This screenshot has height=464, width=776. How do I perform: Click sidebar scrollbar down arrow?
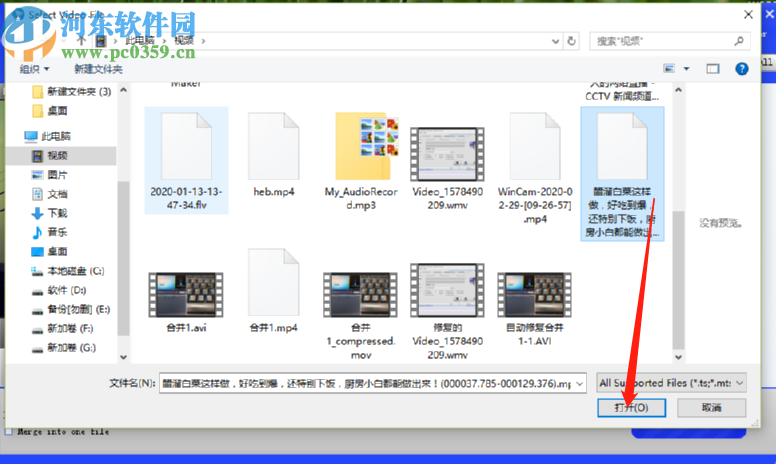pyautogui.click(x=124, y=357)
